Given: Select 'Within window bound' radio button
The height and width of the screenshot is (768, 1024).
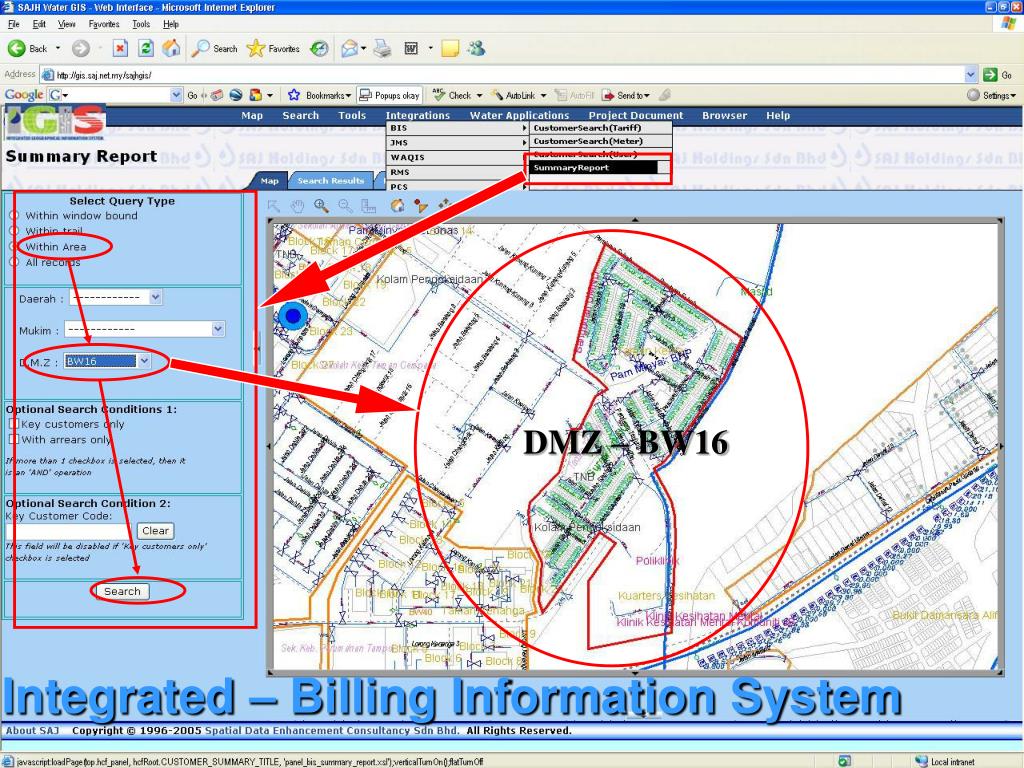Looking at the screenshot, I should point(14,216).
